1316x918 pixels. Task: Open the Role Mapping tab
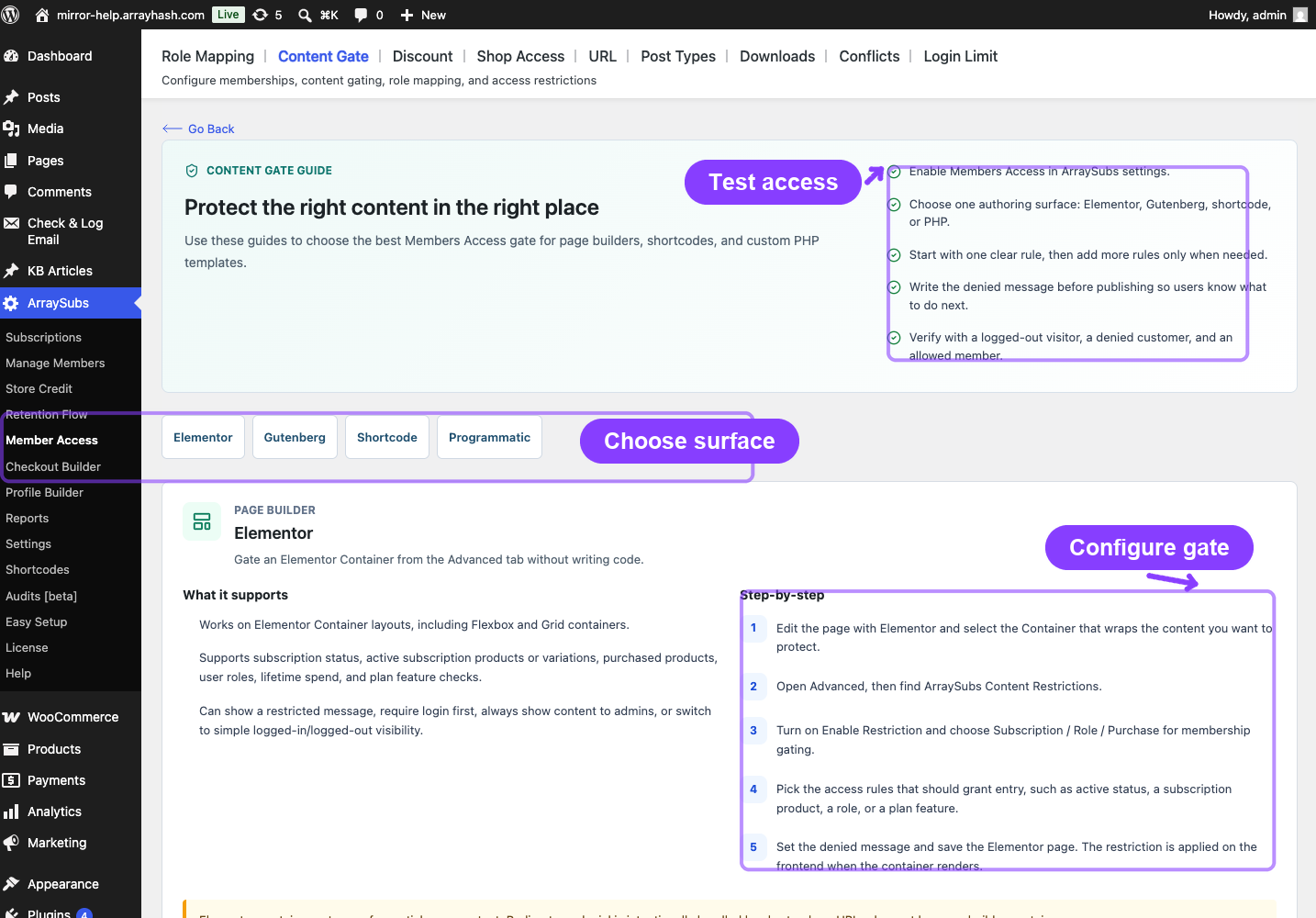point(207,56)
